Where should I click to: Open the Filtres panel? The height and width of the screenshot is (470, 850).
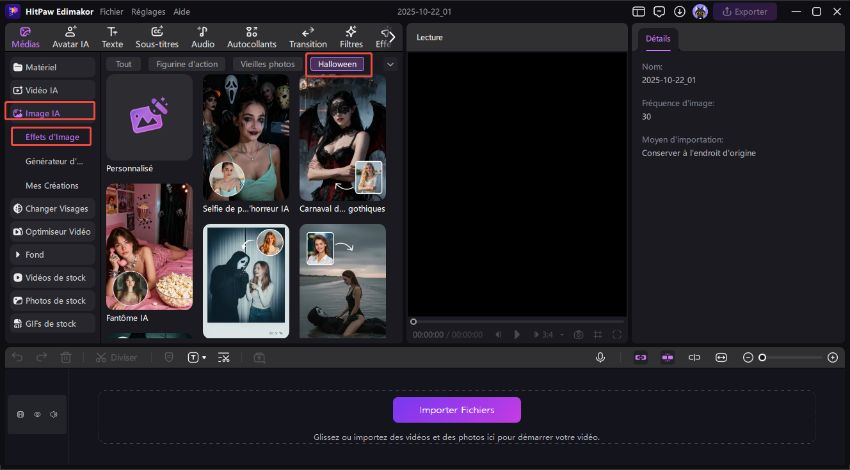[x=351, y=37]
